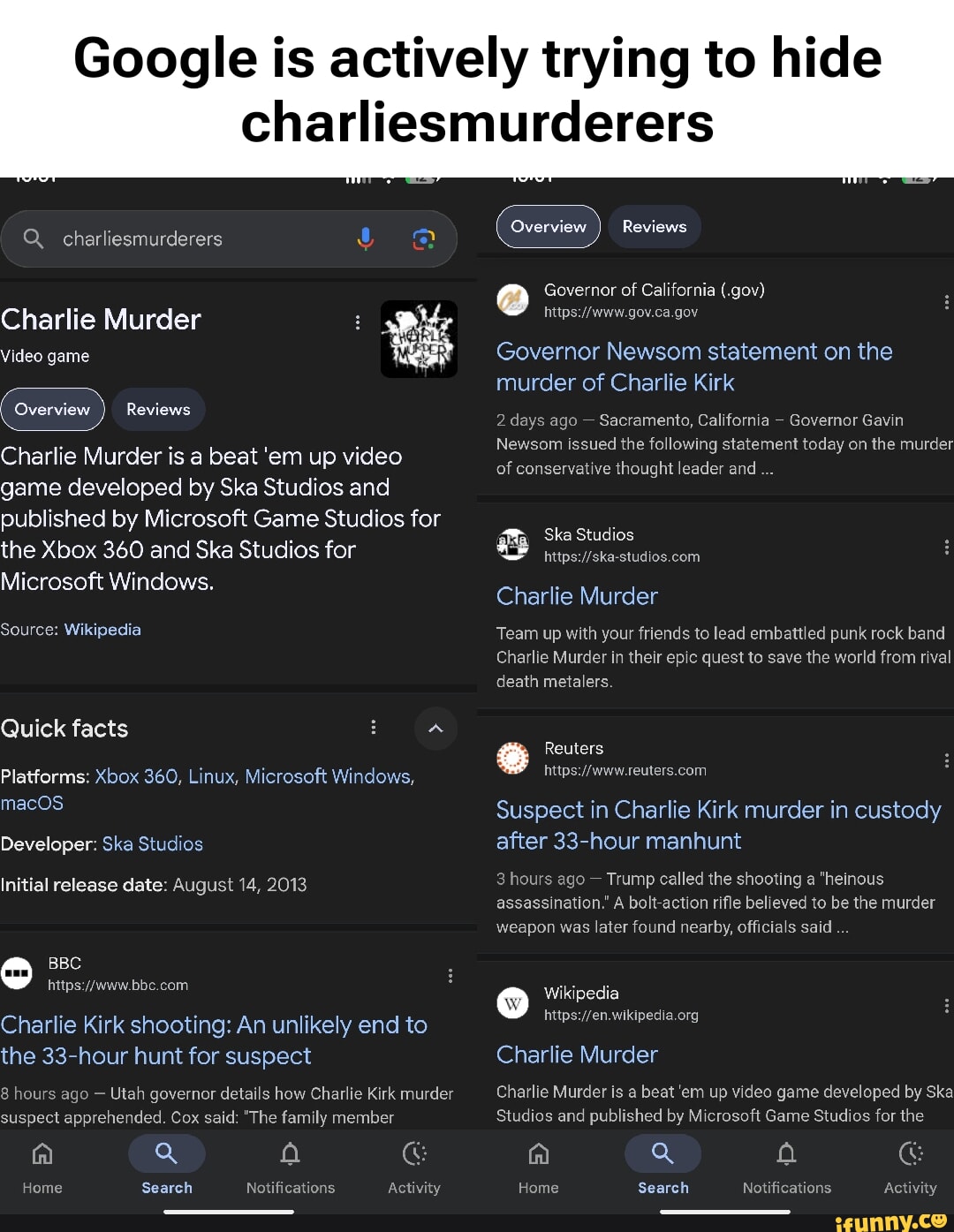Tap the microphone icon for voice search
954x1232 pixels.
pyautogui.click(x=365, y=238)
